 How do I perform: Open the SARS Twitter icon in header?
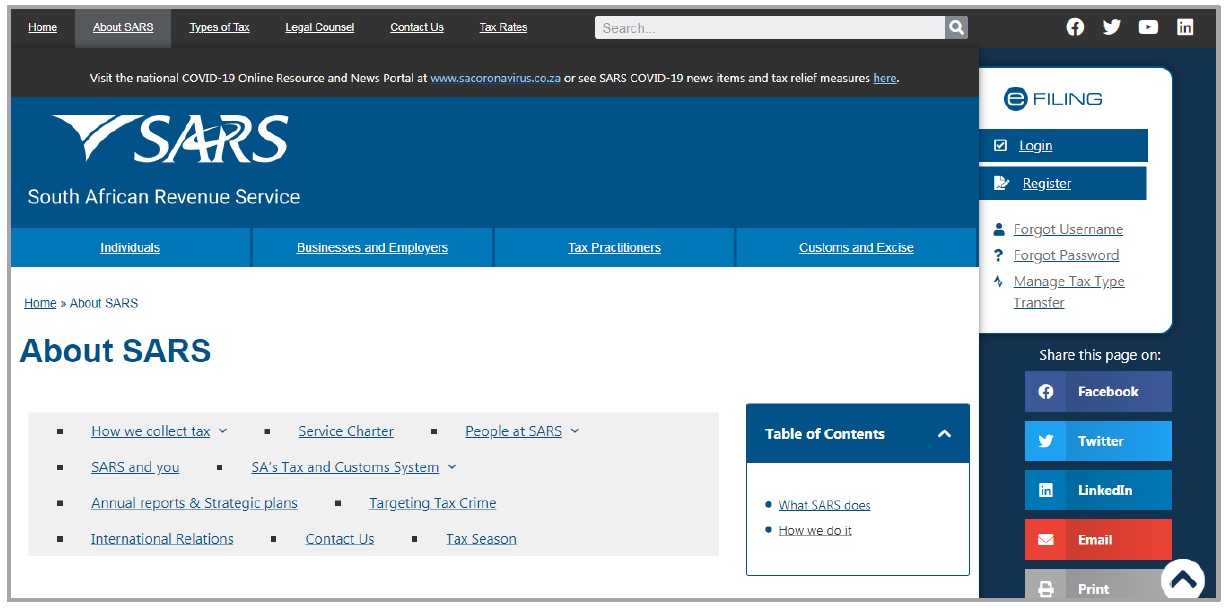point(1112,27)
